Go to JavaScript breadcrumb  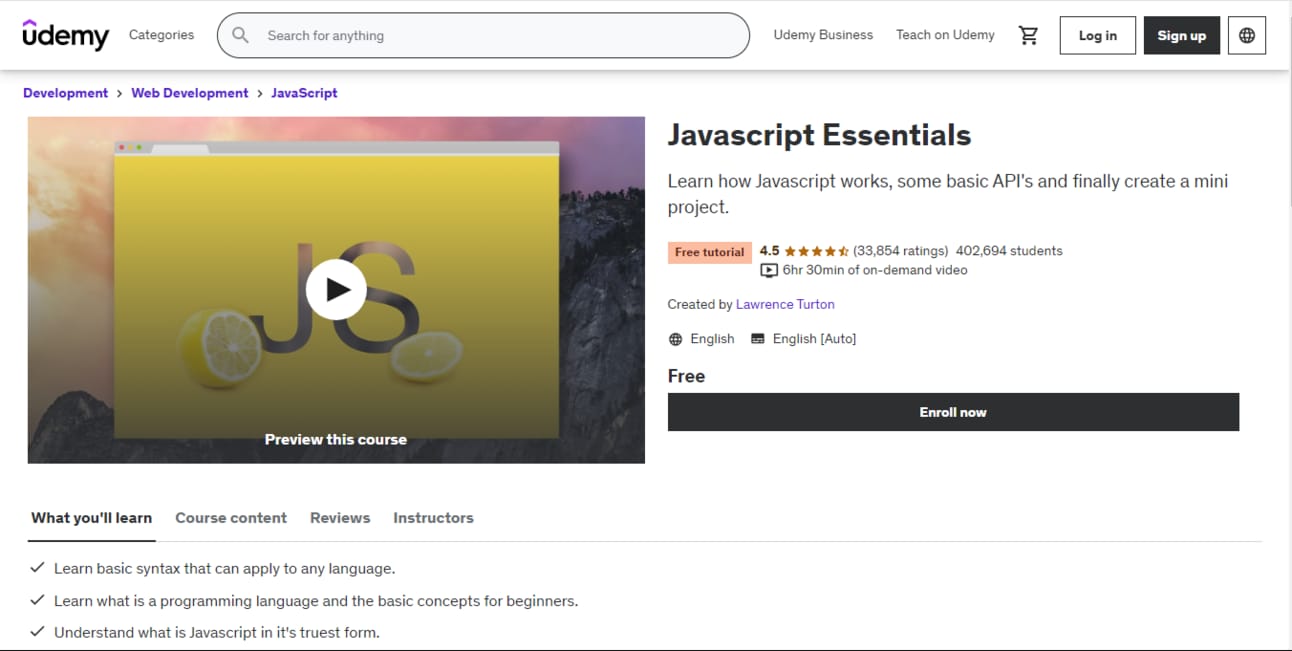tap(305, 93)
